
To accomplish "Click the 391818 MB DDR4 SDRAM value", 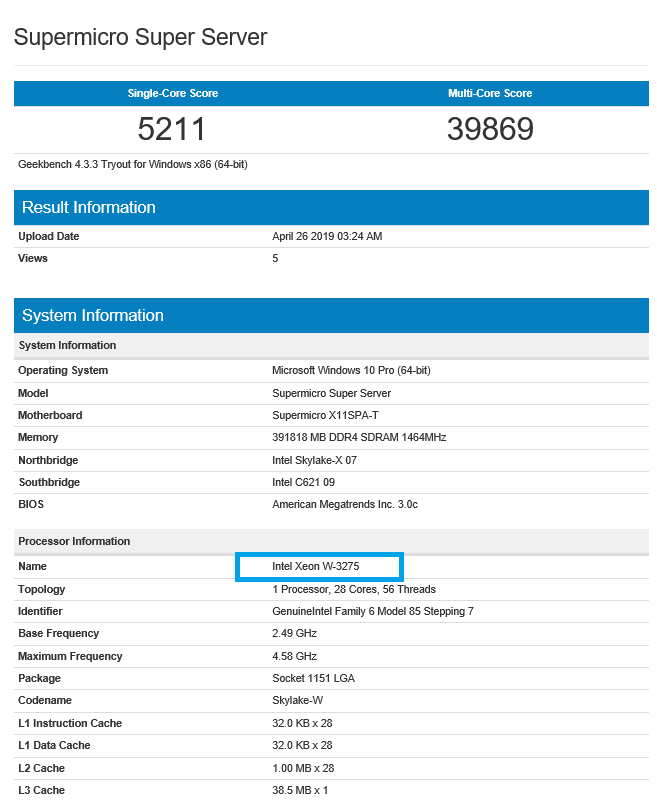I will (x=359, y=437).
